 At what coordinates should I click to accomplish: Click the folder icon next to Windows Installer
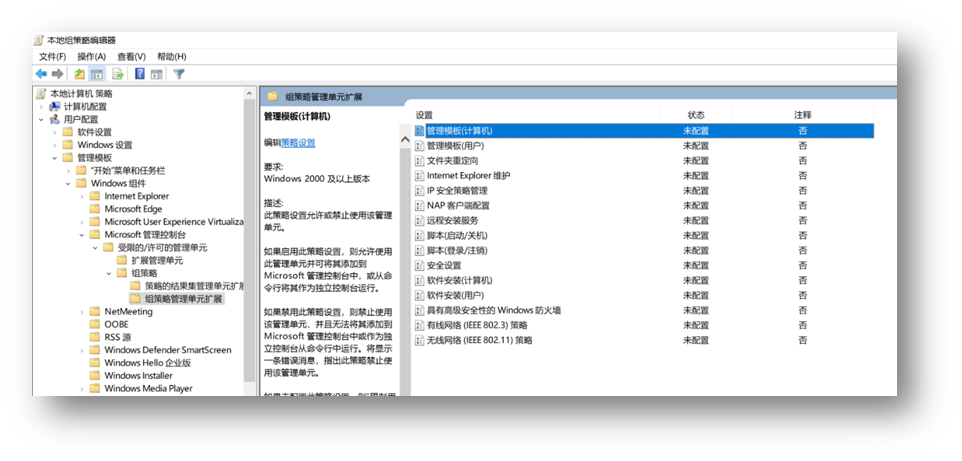(x=94, y=376)
